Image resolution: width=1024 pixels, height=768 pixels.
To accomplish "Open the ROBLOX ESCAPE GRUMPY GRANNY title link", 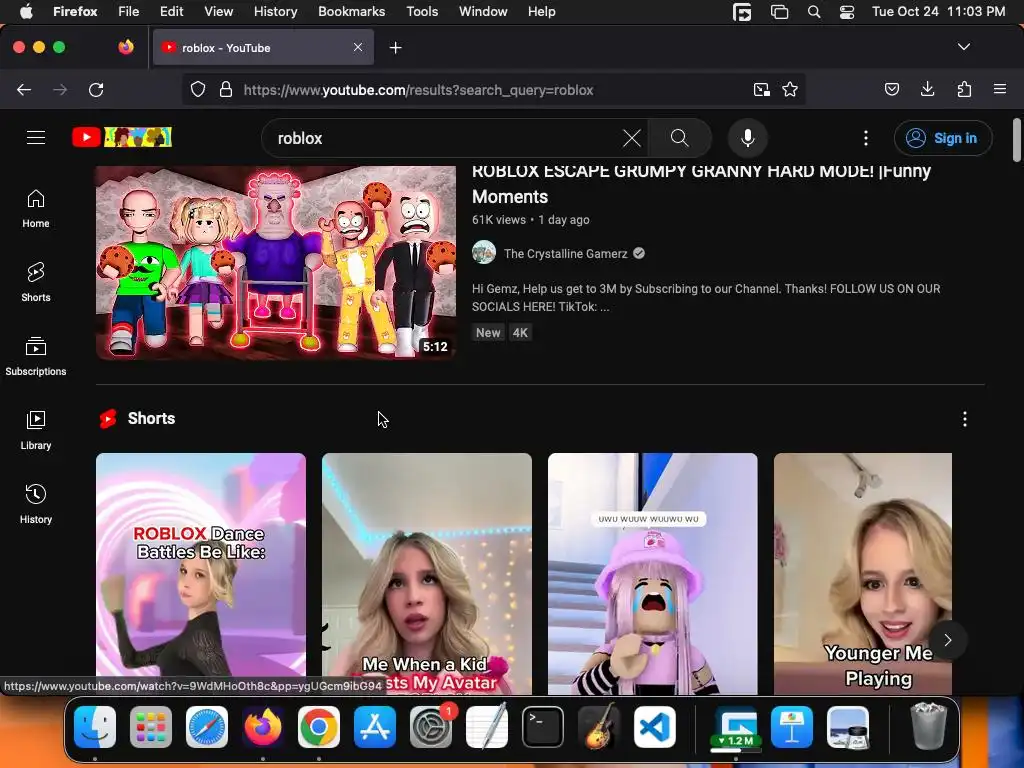I will (701, 184).
